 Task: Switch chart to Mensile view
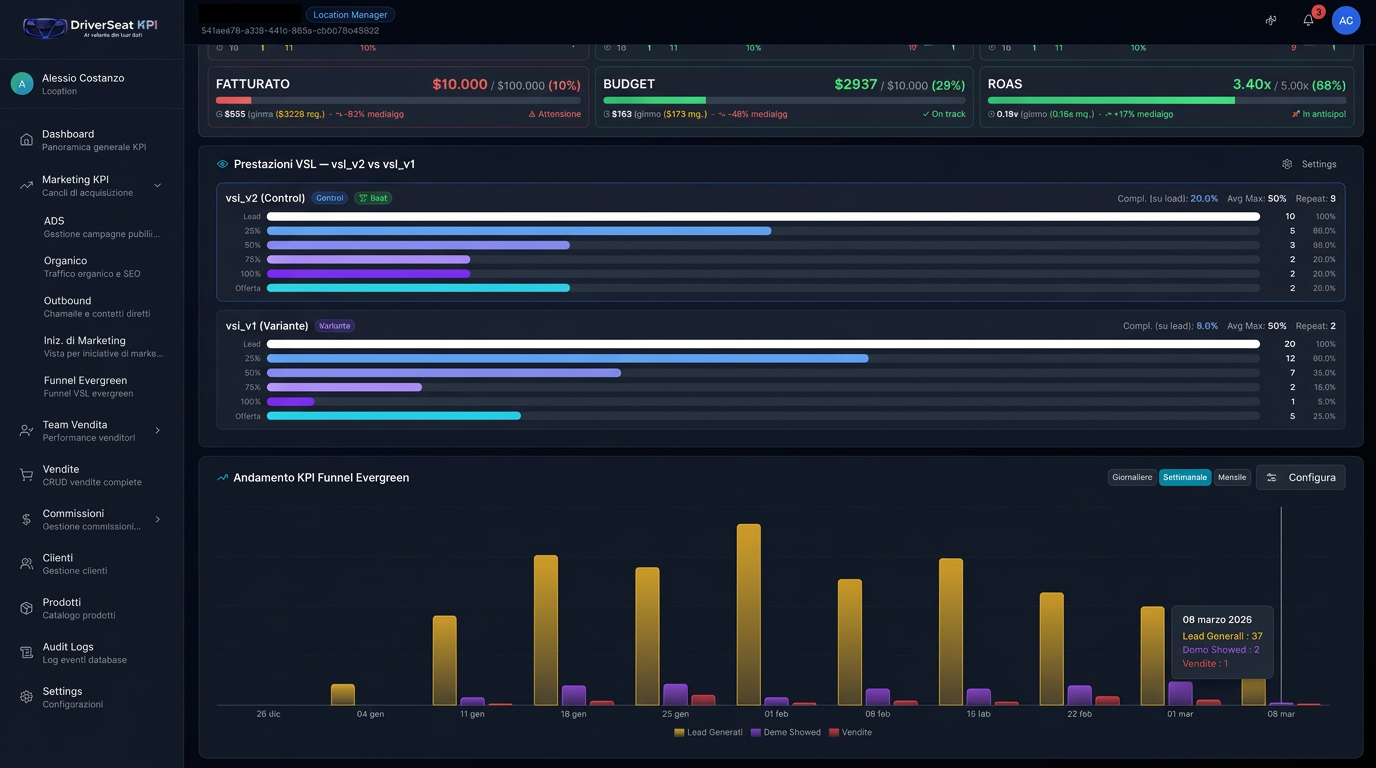coord(1232,477)
